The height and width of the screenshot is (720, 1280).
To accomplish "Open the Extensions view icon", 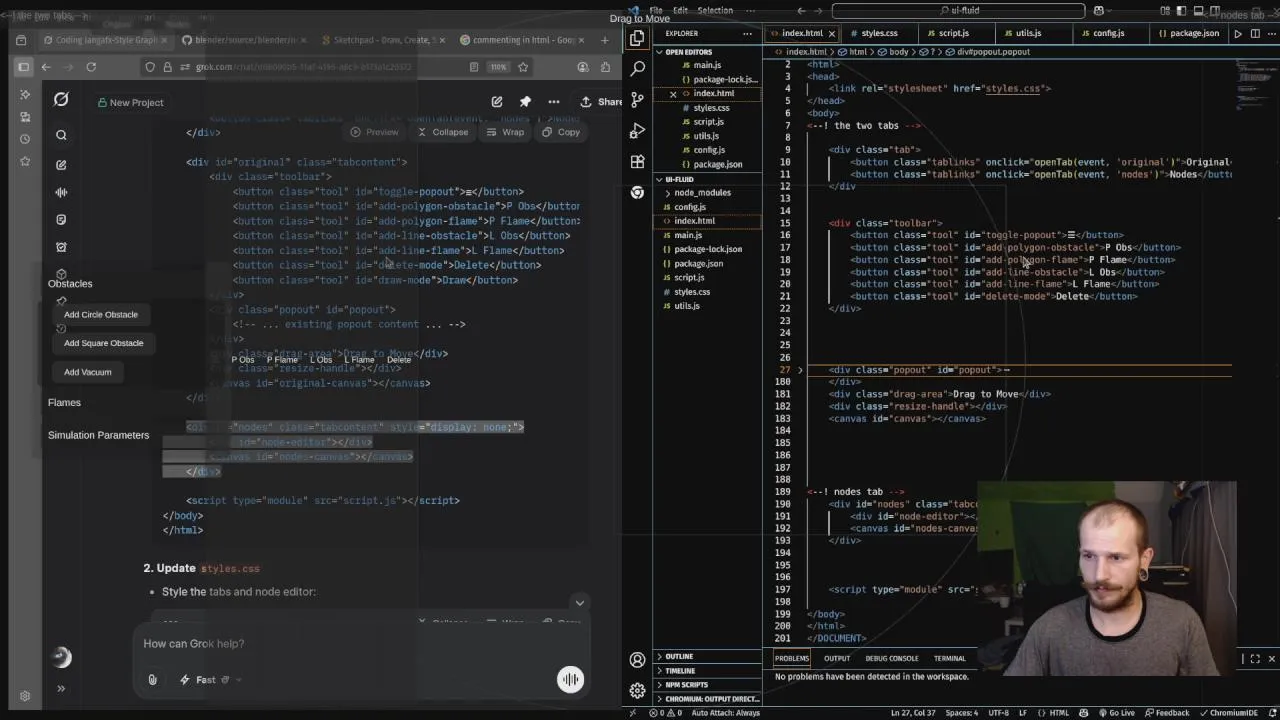I will [x=637, y=162].
